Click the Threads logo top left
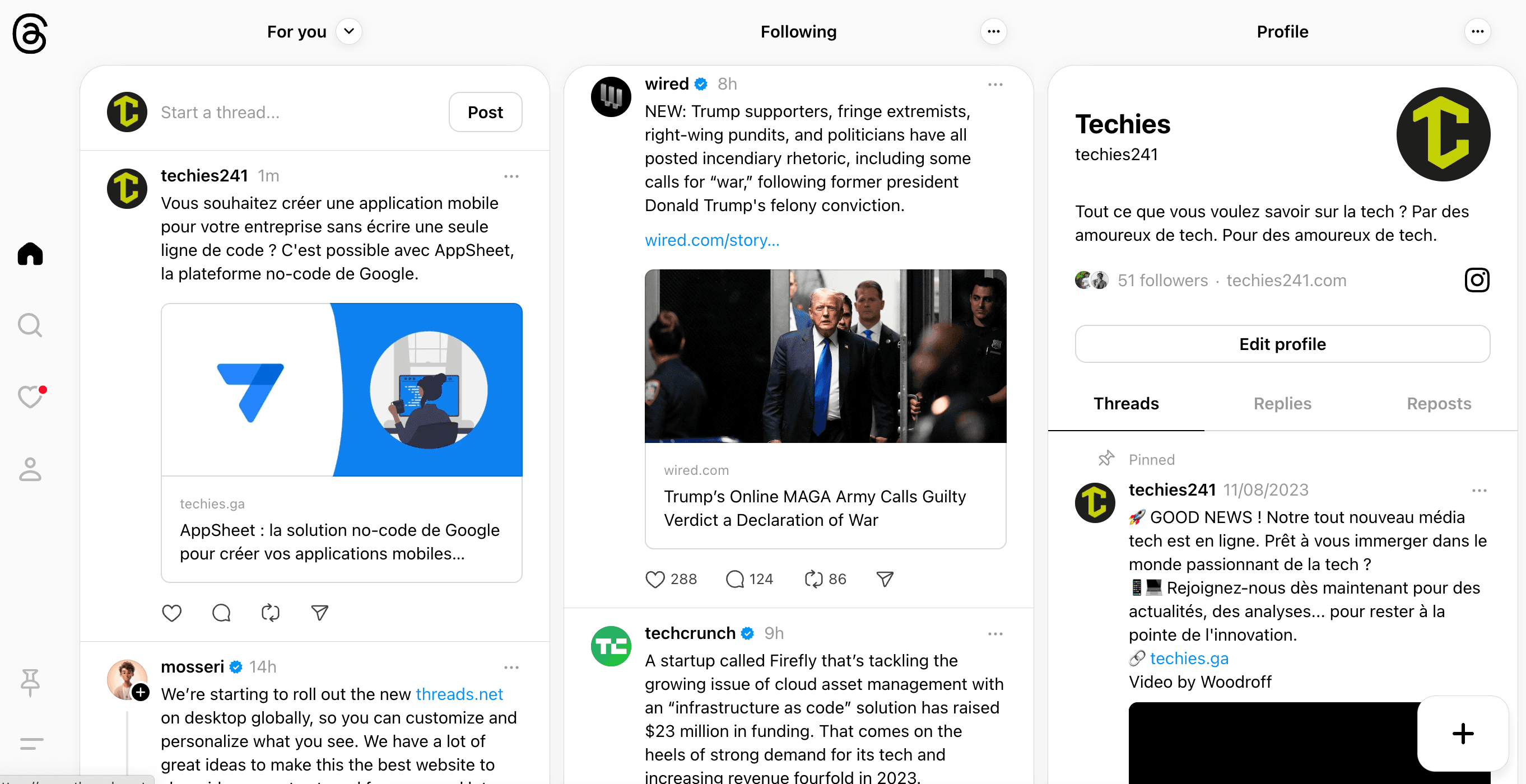 click(29, 34)
